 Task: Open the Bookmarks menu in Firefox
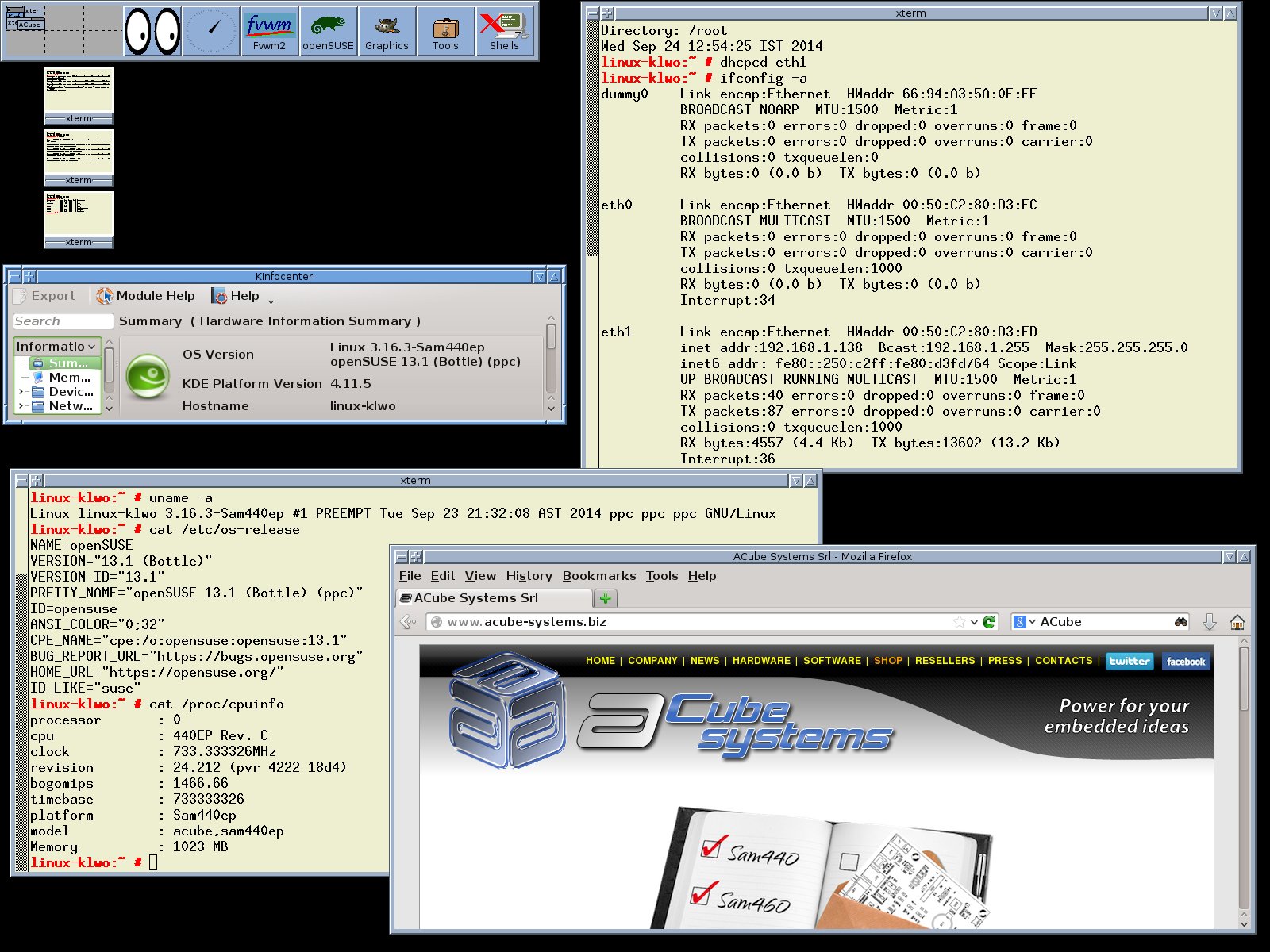click(598, 576)
